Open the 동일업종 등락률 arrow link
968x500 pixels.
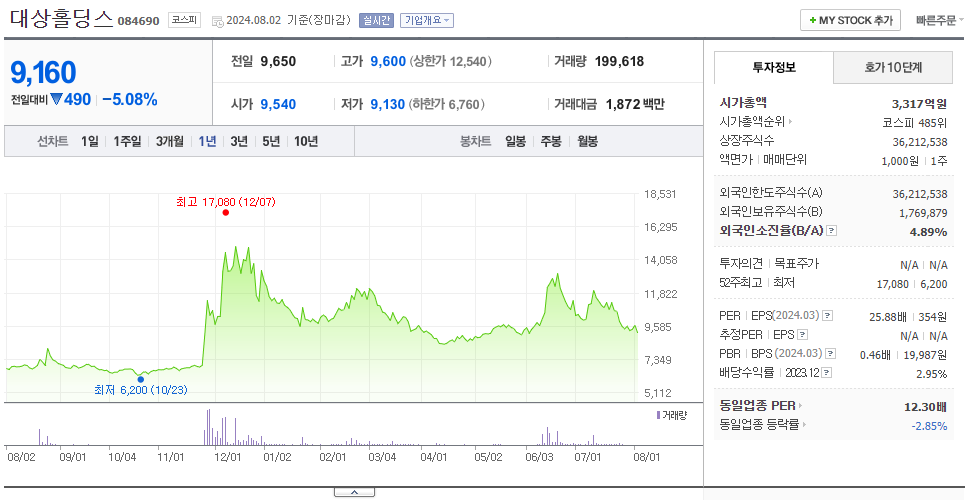point(765,425)
